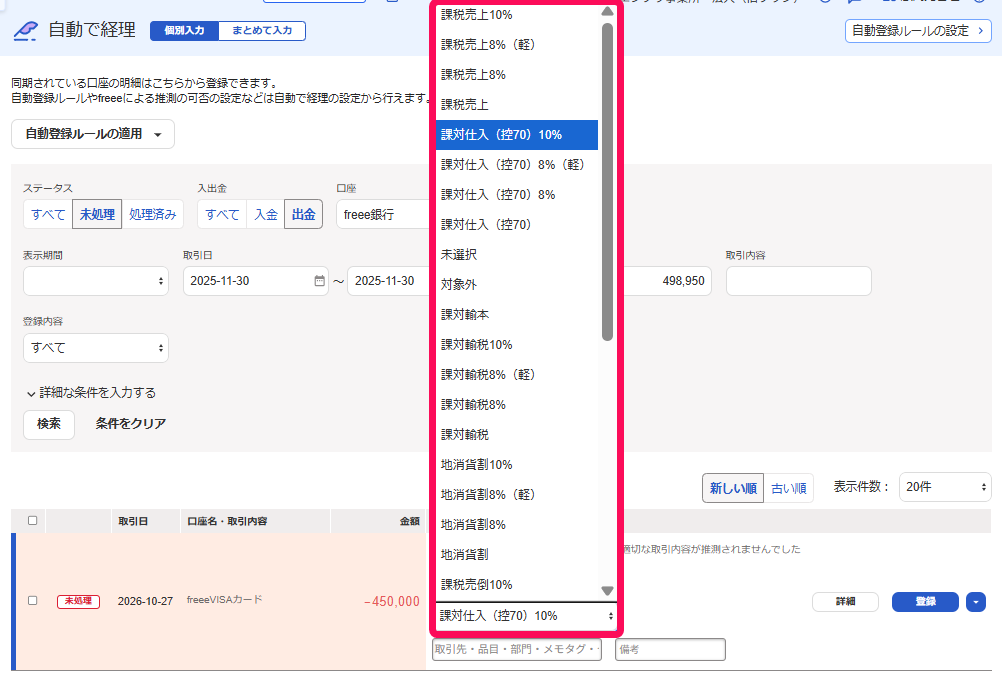The height and width of the screenshot is (682, 1002).
Task: Click the 未処理 badge in the row
Action: [x=79, y=601]
